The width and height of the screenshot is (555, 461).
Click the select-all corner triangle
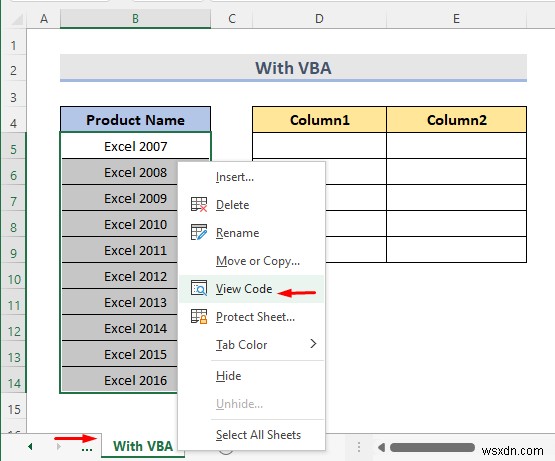16,20
